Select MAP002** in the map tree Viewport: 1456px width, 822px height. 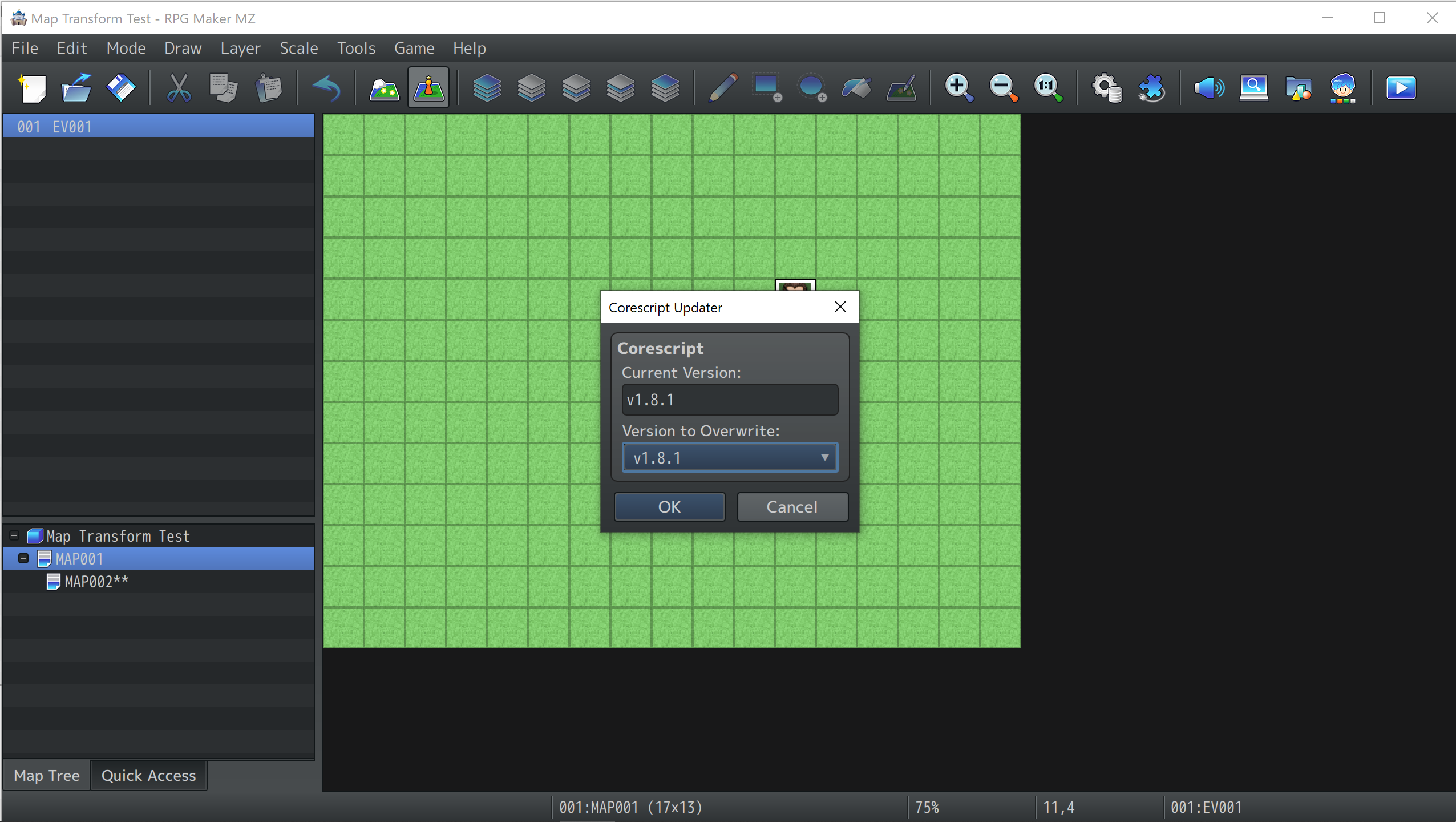tap(96, 582)
